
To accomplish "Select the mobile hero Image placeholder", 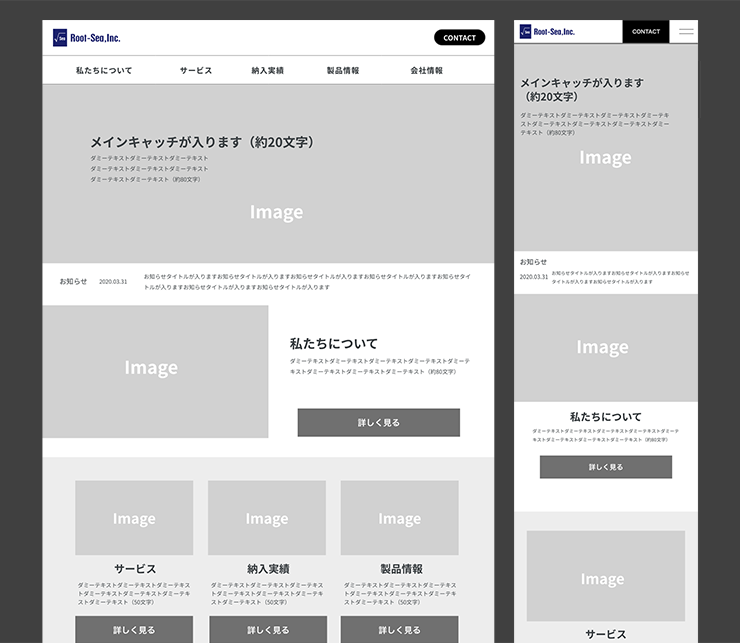I will [605, 147].
